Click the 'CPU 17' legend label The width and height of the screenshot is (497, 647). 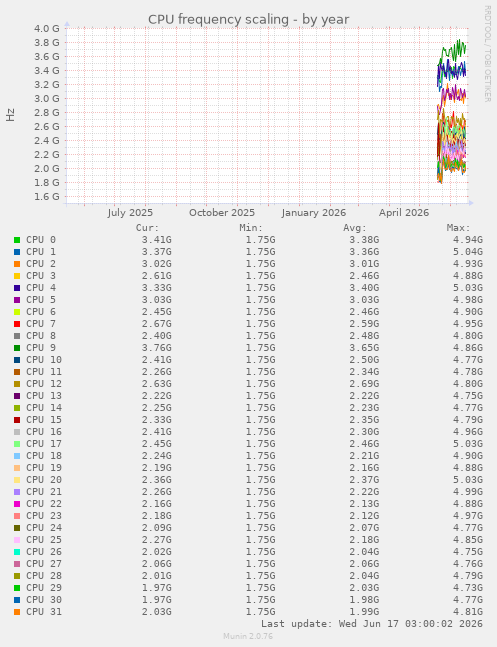(44, 444)
